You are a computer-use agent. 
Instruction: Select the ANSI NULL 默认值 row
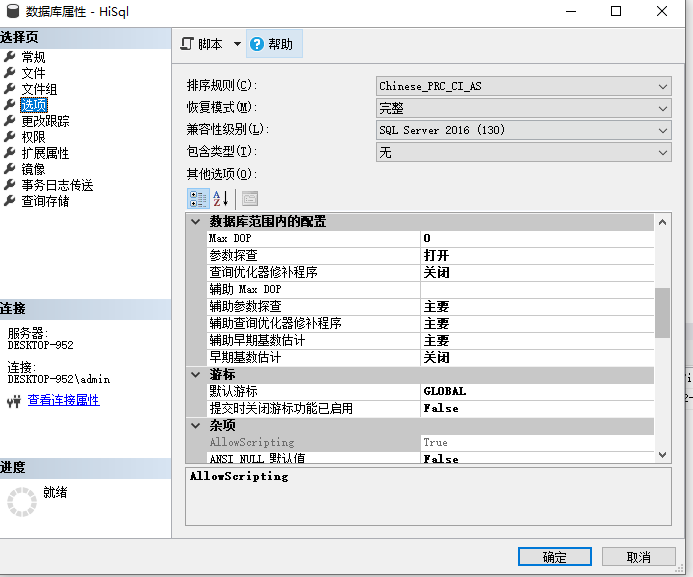pyautogui.click(x=430, y=458)
